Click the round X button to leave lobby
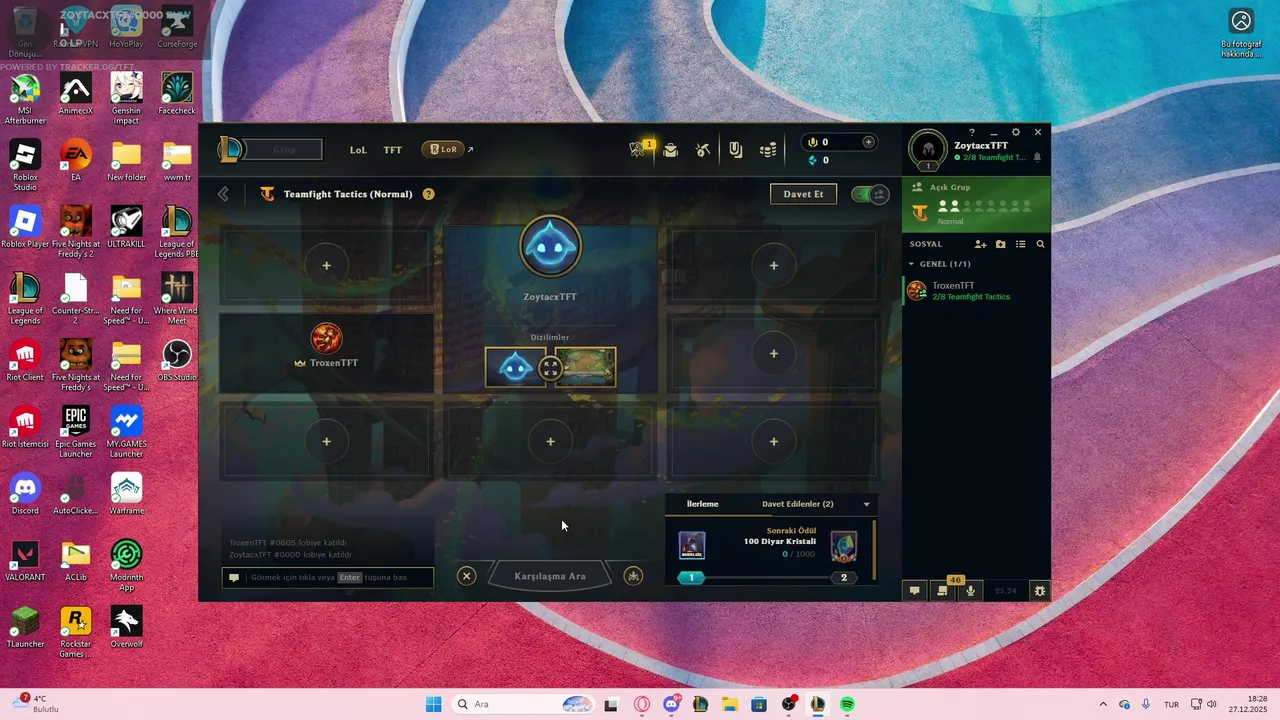The image size is (1280, 720). point(466,576)
